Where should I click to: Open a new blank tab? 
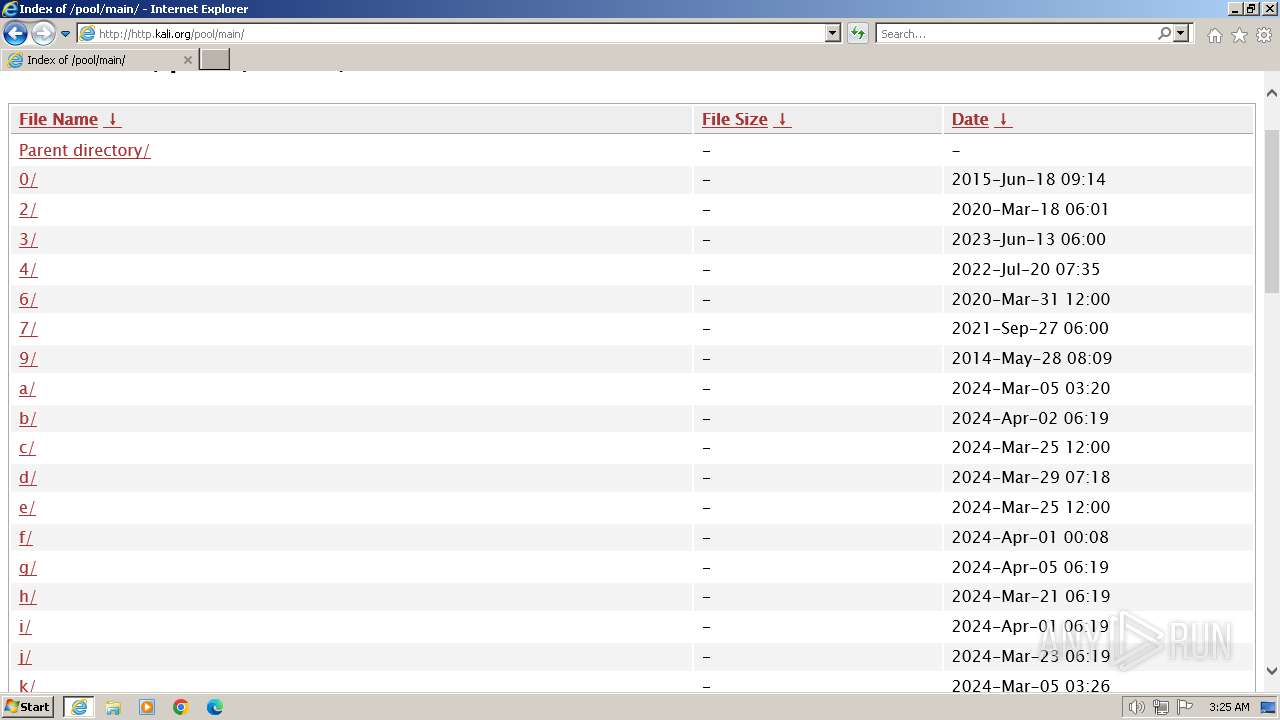(215, 60)
